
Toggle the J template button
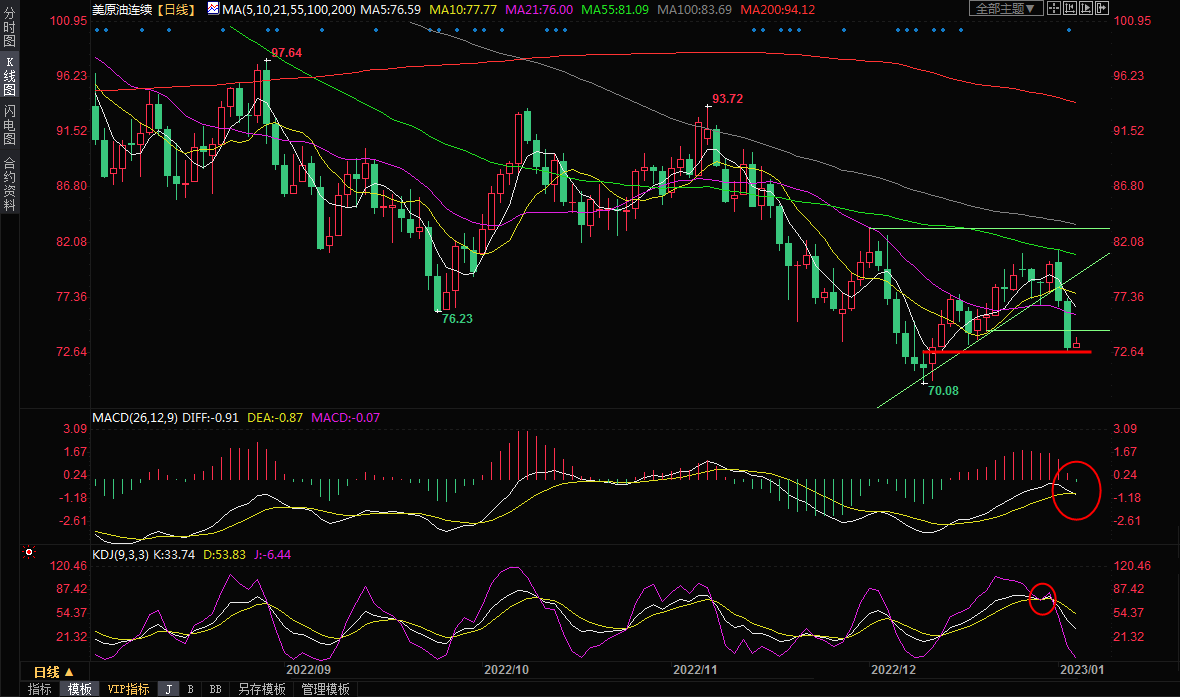[x=168, y=689]
